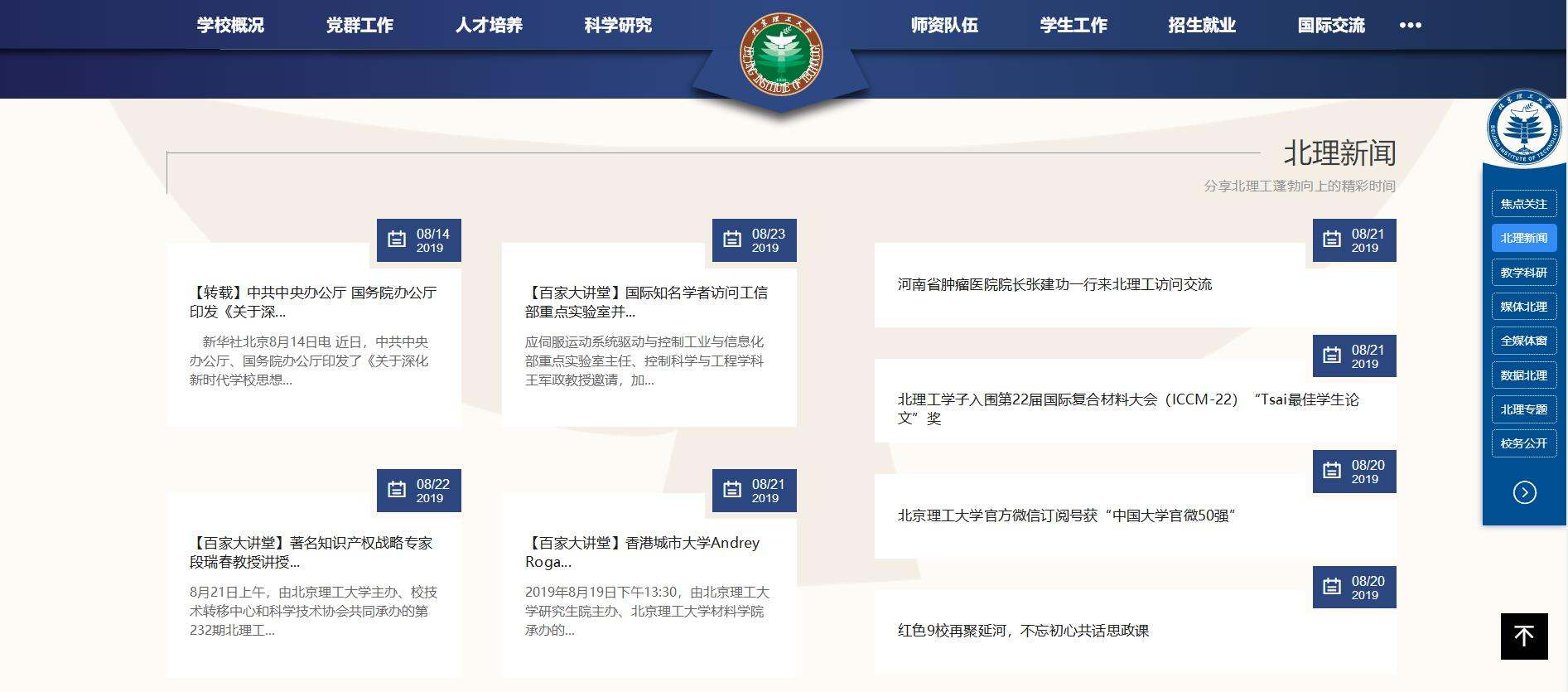Open the 招生就业 navigation menu
This screenshot has height=692, width=1568.
click(x=1202, y=26)
